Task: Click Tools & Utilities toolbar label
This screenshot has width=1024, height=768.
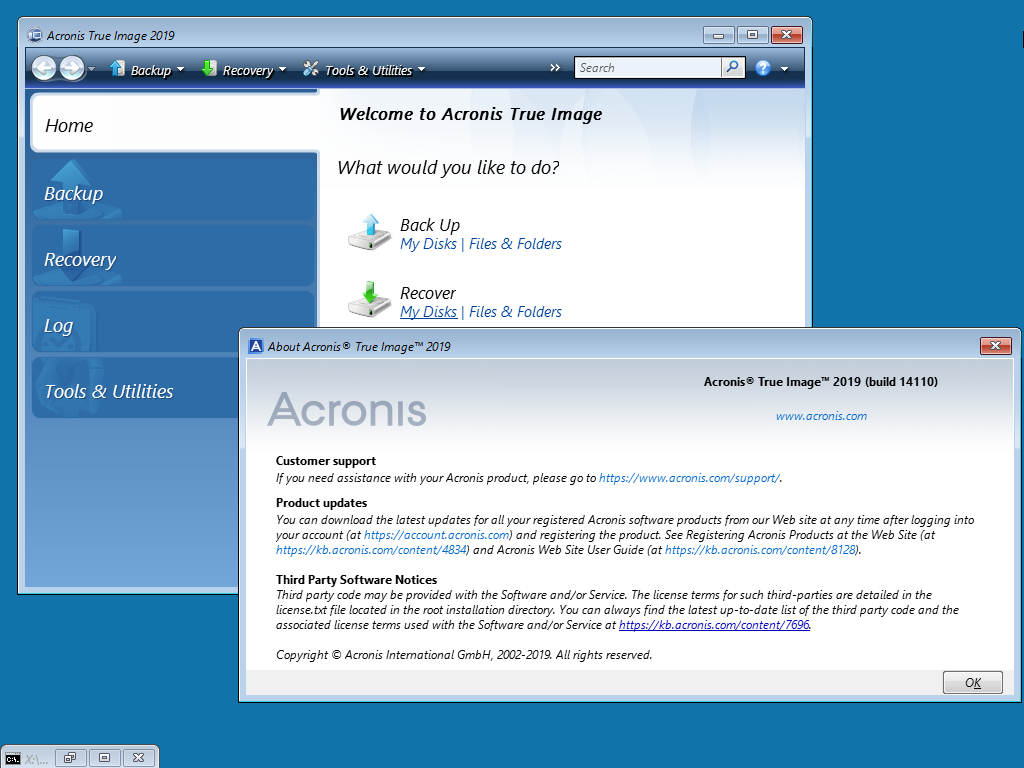Action: (369, 70)
